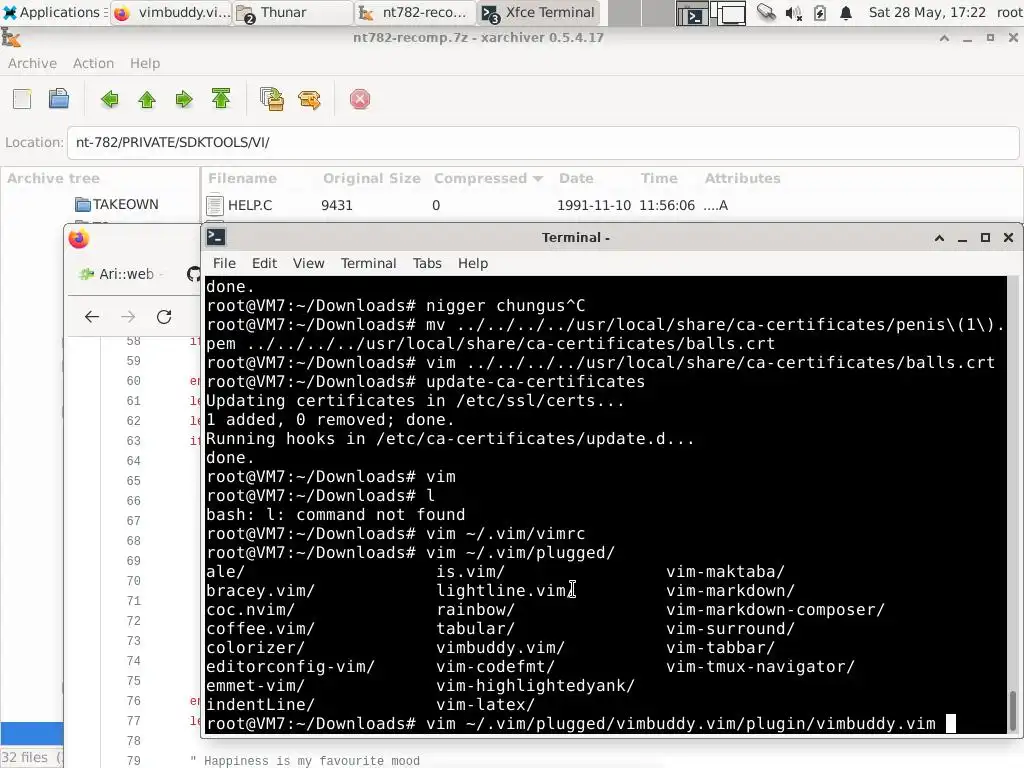The image size is (1024, 768).
Task: Select the TAKEOWN folder in archive tree
Action: (x=116, y=204)
